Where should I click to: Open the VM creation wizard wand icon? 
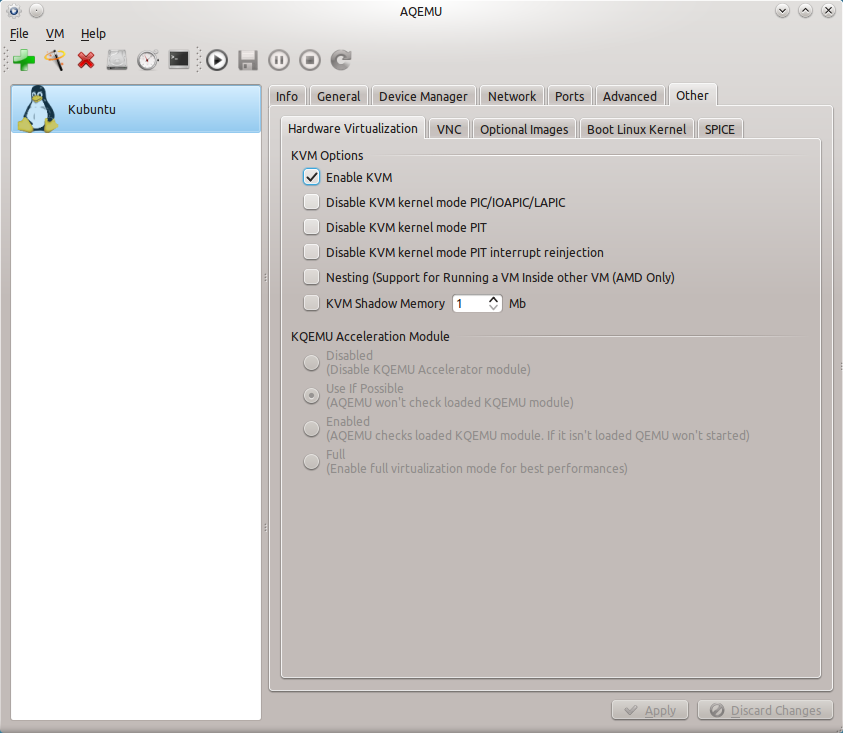point(55,60)
